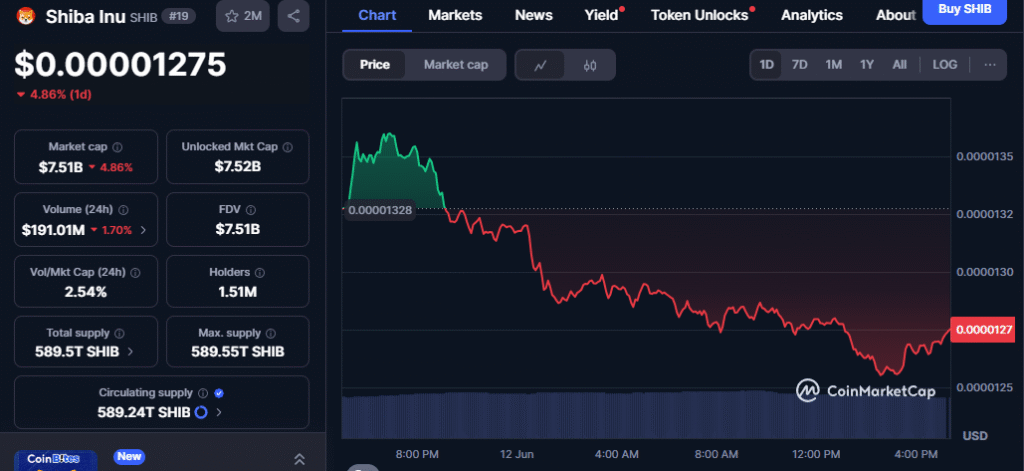Show Market cap info icon
This screenshot has width=1024, height=471.
118,147
